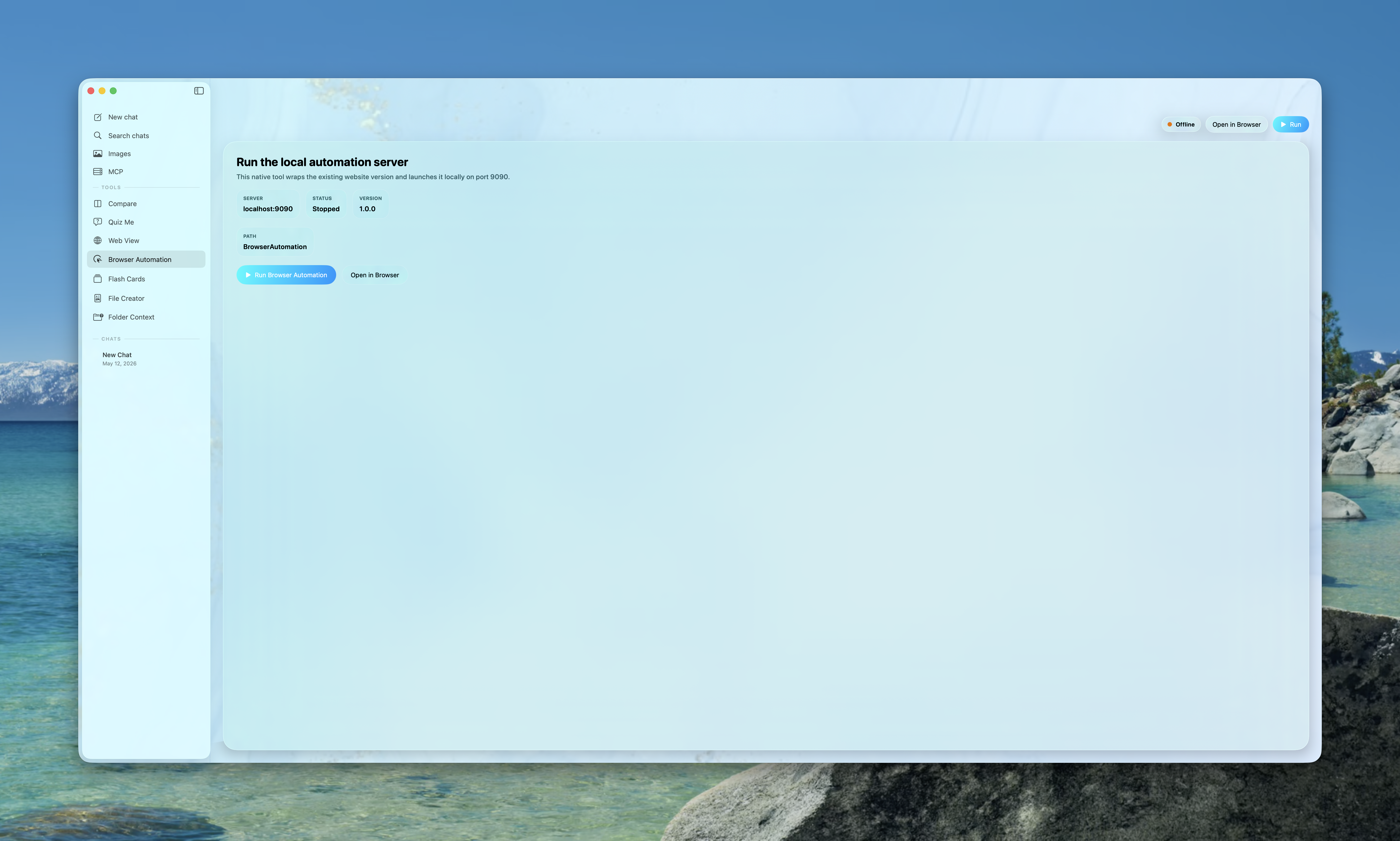Click the yellow minimize window button

coord(102,91)
